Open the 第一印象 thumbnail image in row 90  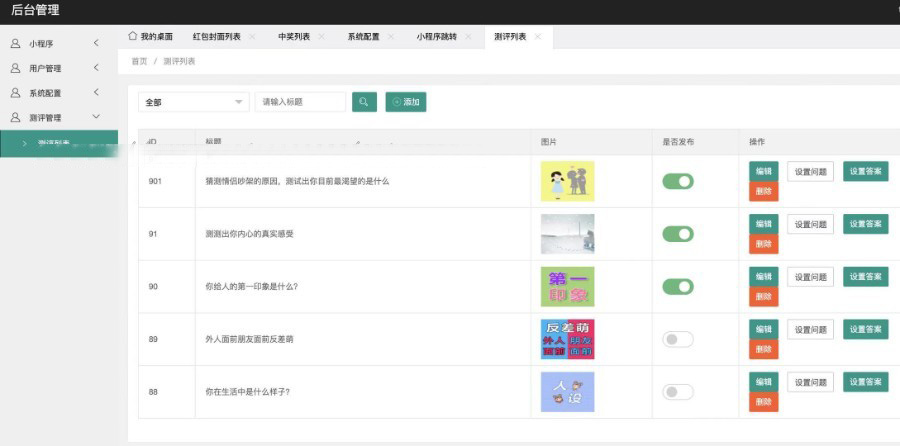567,286
